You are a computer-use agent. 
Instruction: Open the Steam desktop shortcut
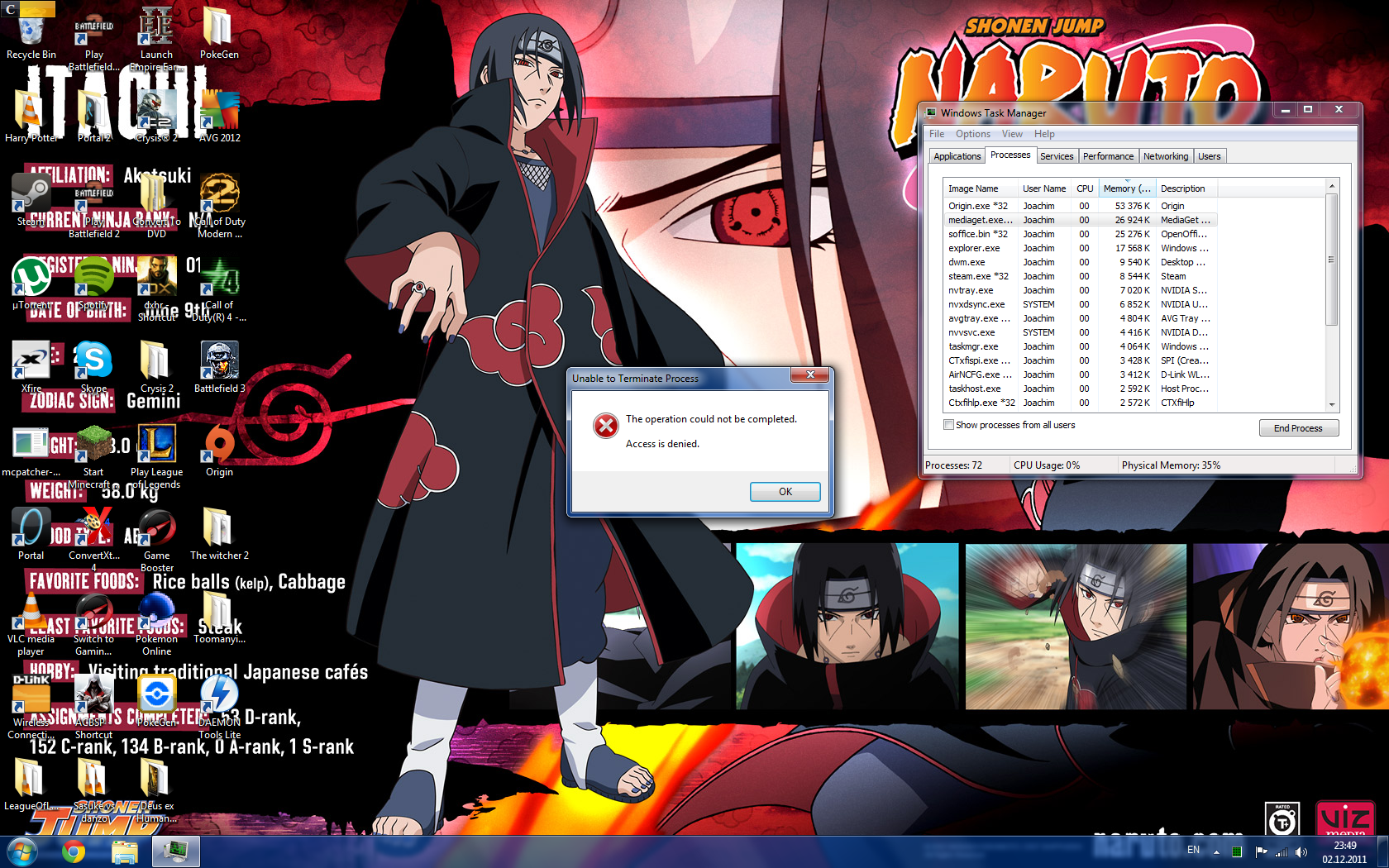(31, 198)
